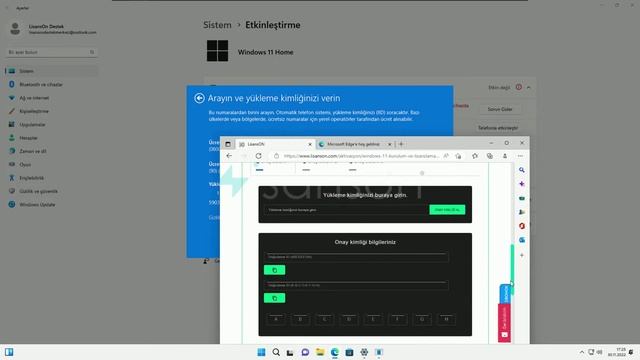Open the Edge profile icon
Screen dimensions: 640x360
(x=505, y=156)
